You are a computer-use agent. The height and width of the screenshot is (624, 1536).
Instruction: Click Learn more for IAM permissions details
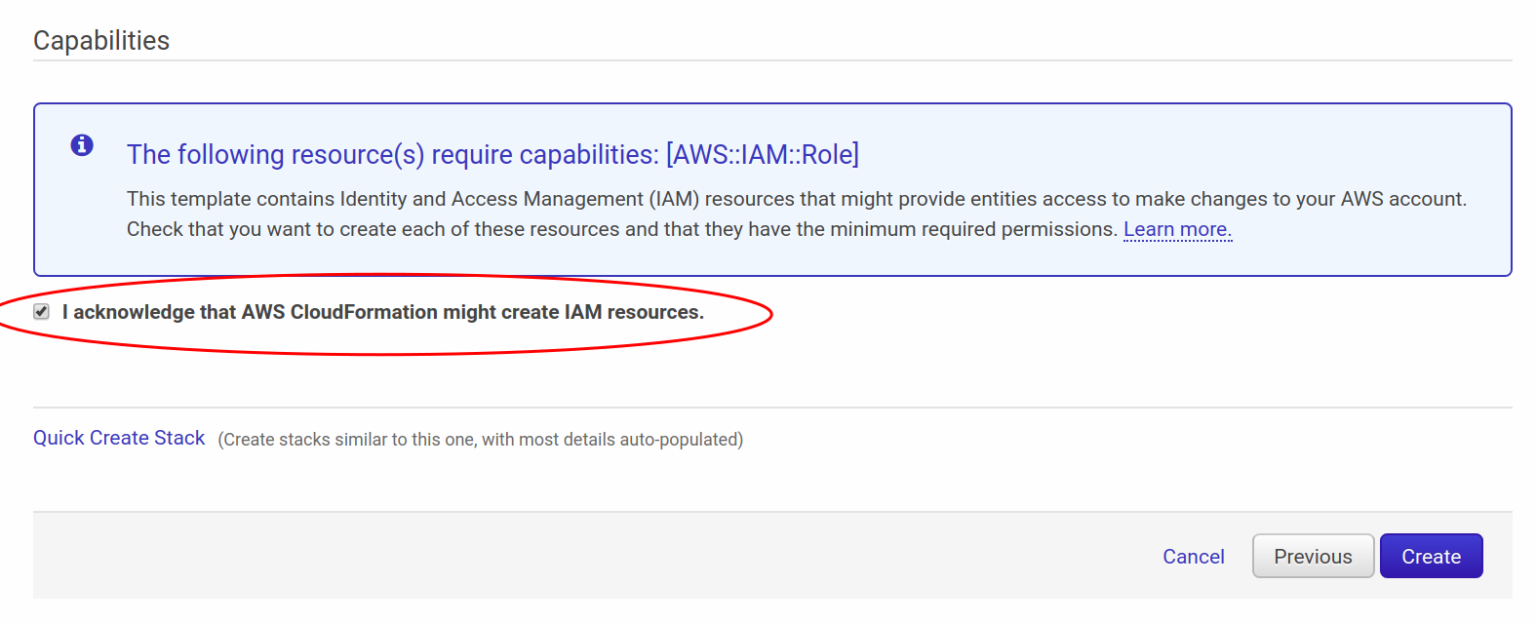(x=1177, y=229)
